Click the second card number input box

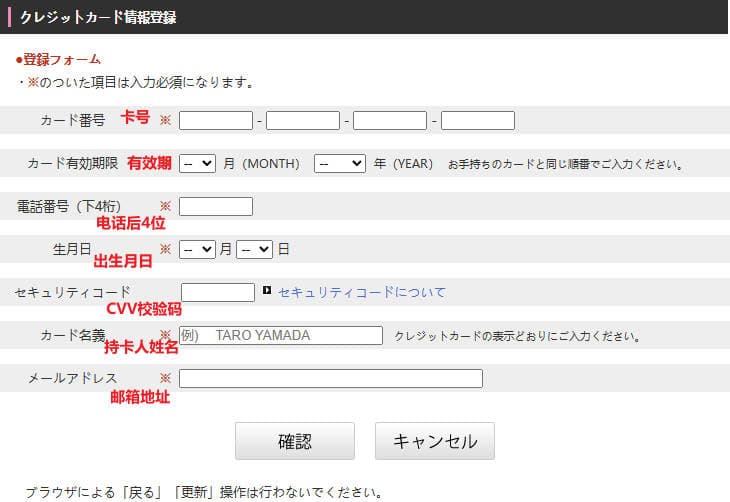(303, 121)
